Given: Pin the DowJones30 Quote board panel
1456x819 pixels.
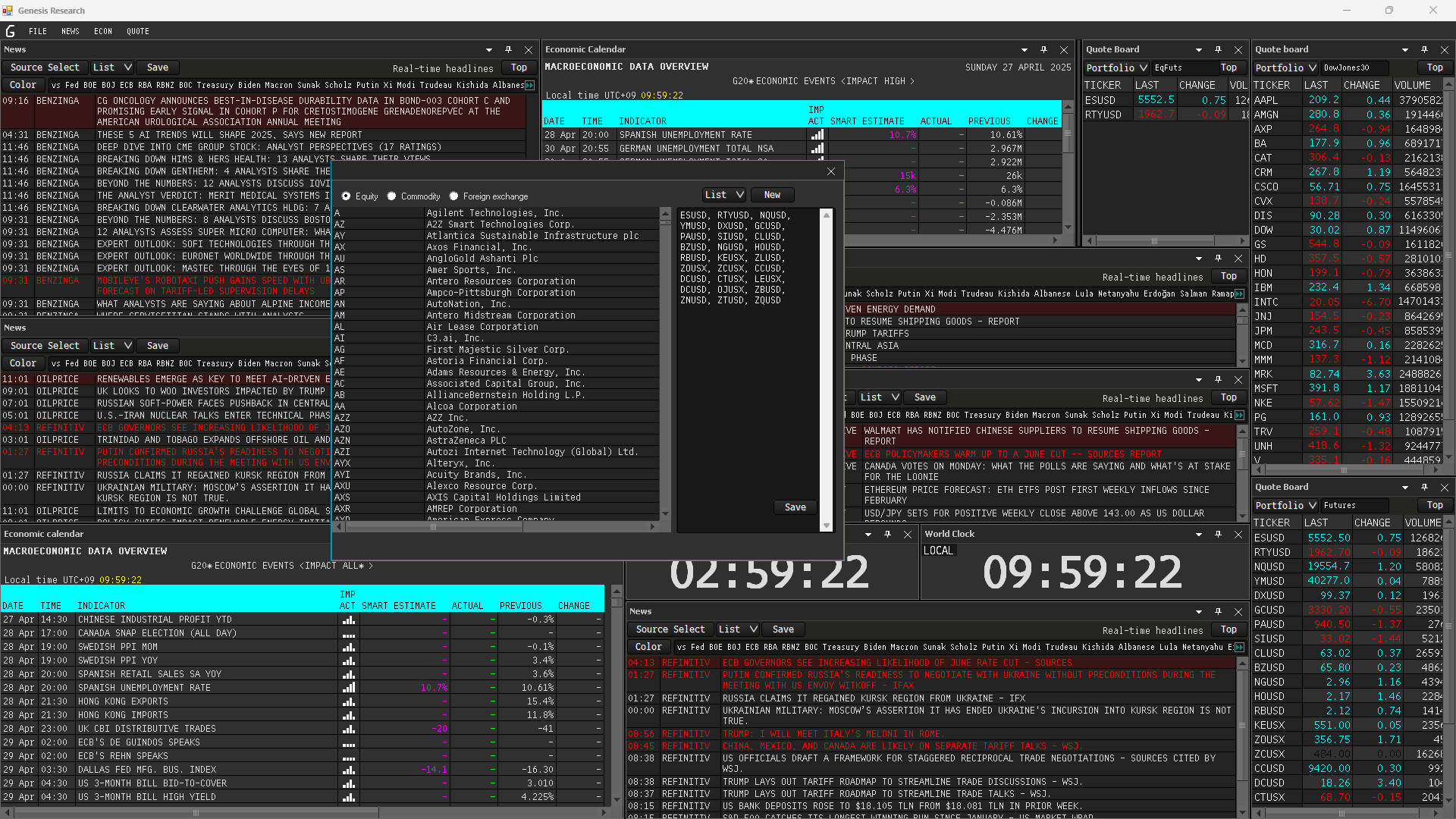Looking at the screenshot, I should pyautogui.click(x=1424, y=49).
